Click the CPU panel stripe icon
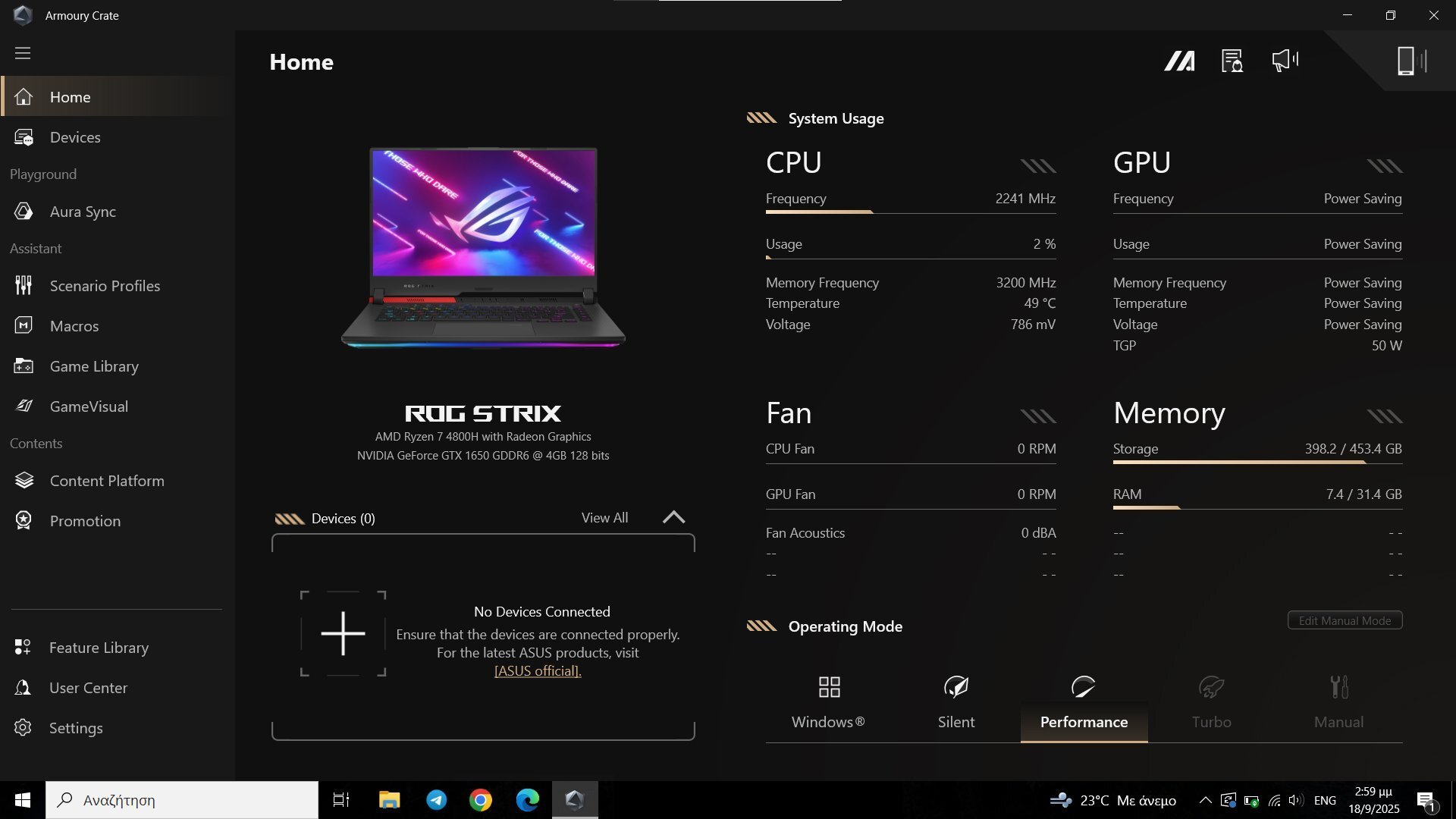 click(x=1038, y=166)
